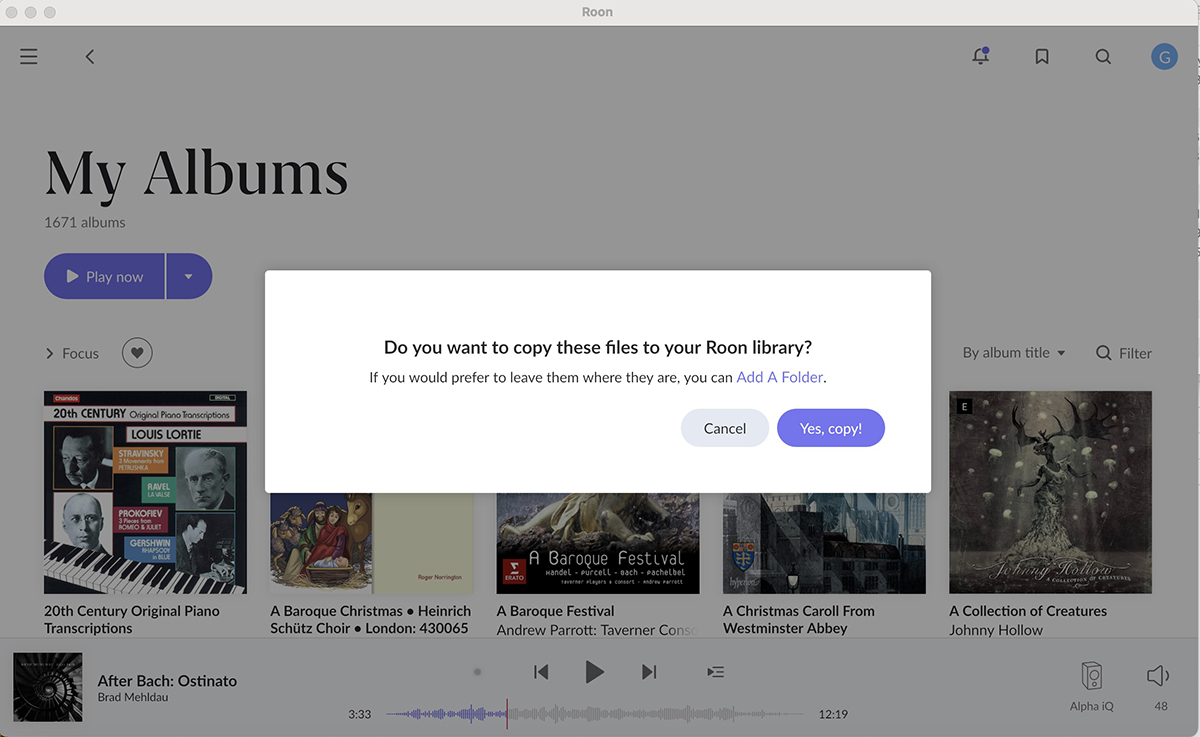1200x737 pixels.
Task: Open A Christmas Caroll From Westminster Abbey cover
Action: point(824,543)
